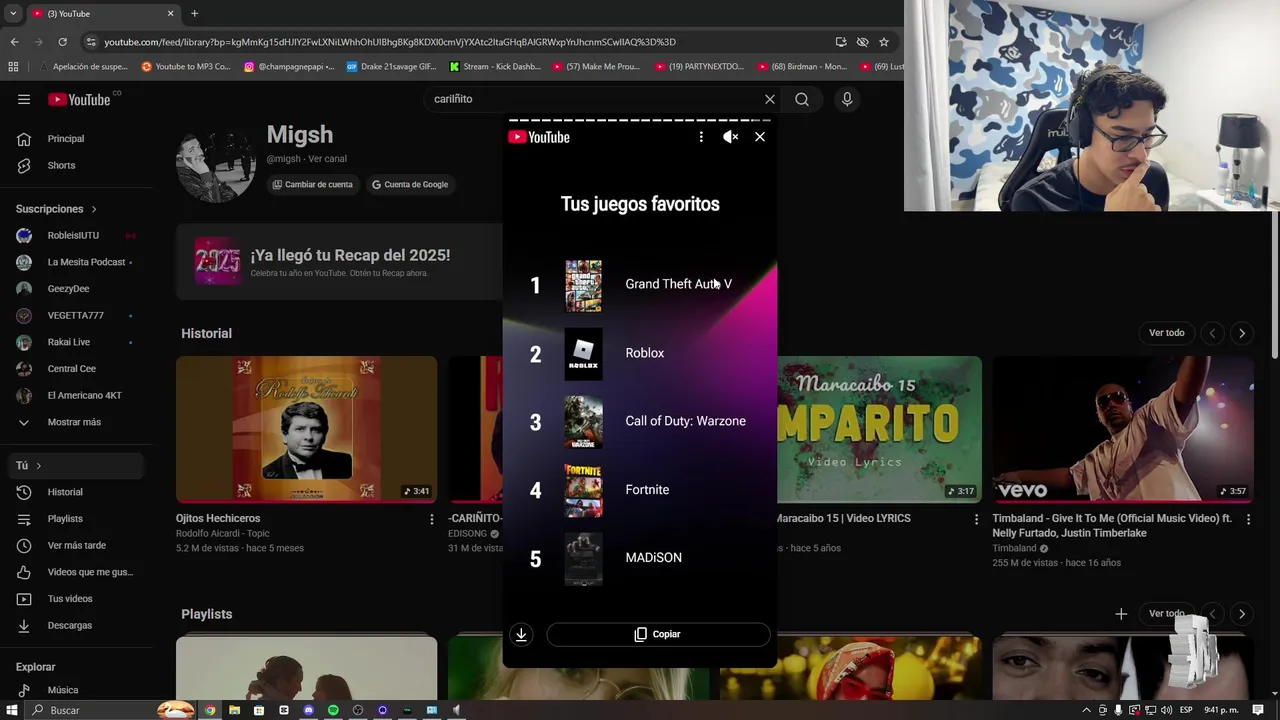Open the YouTube hamburger guide menu
Viewport: 1280px width, 720px height.
click(x=24, y=99)
